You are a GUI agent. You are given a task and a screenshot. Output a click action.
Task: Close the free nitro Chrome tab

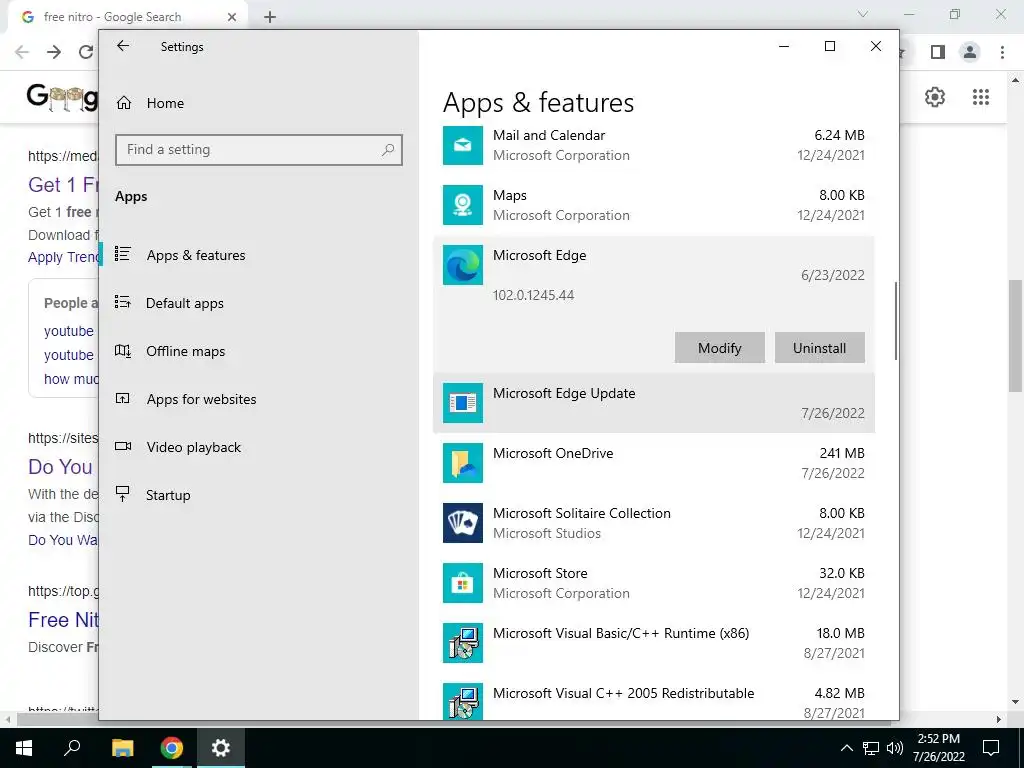click(232, 17)
